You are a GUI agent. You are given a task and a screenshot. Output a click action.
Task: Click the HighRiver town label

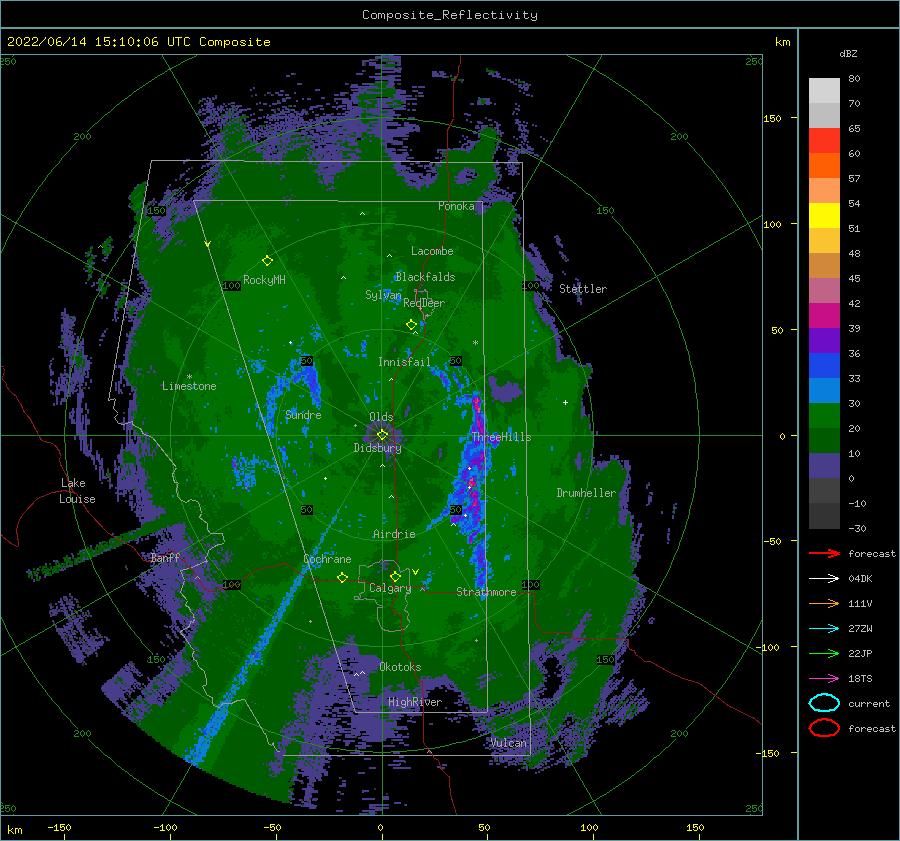point(415,702)
